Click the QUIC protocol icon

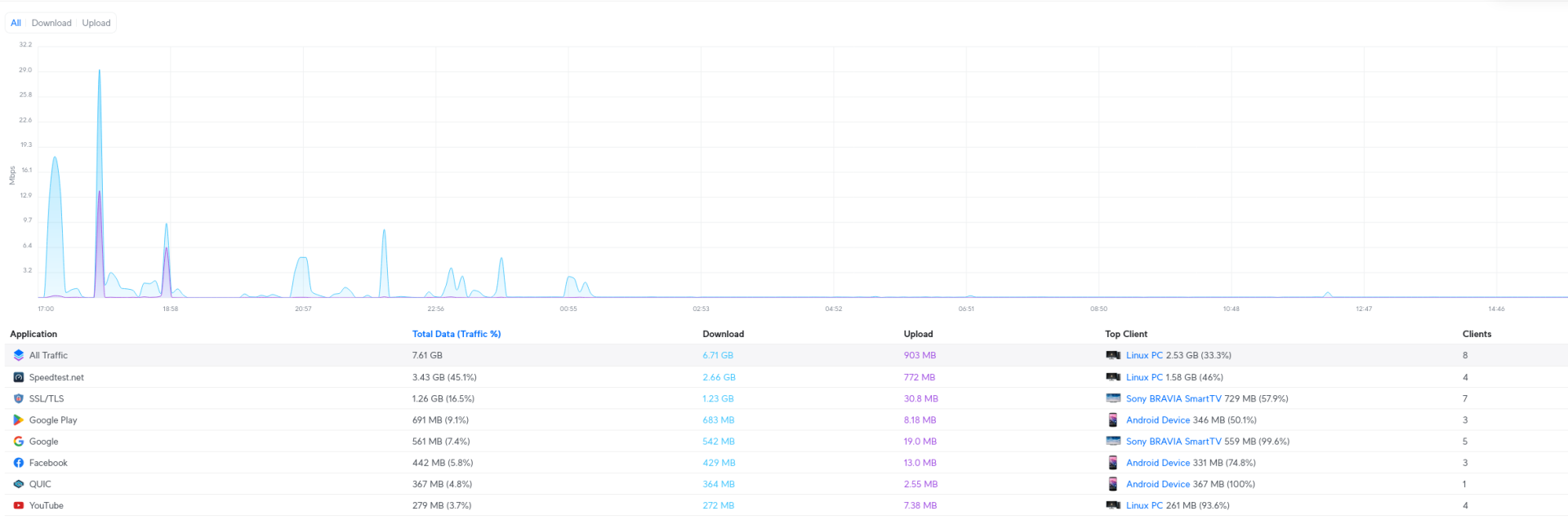click(x=19, y=484)
